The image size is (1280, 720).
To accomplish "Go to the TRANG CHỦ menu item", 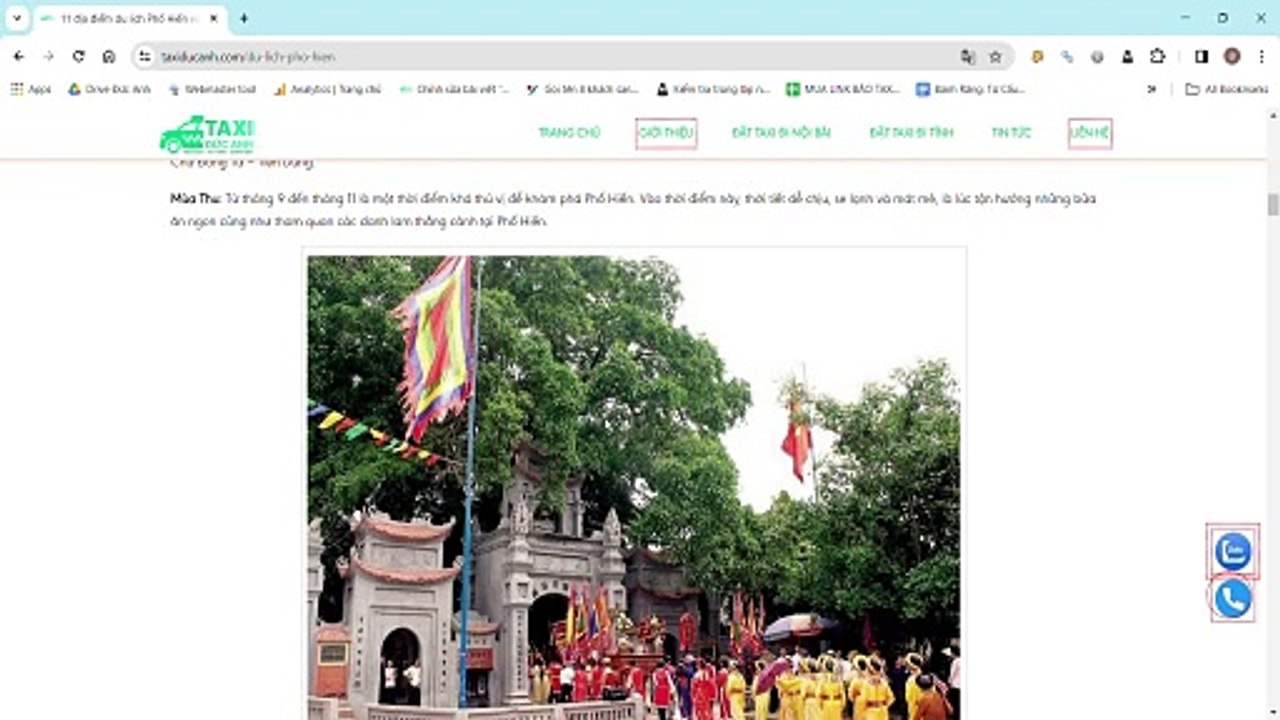I will [x=569, y=133].
